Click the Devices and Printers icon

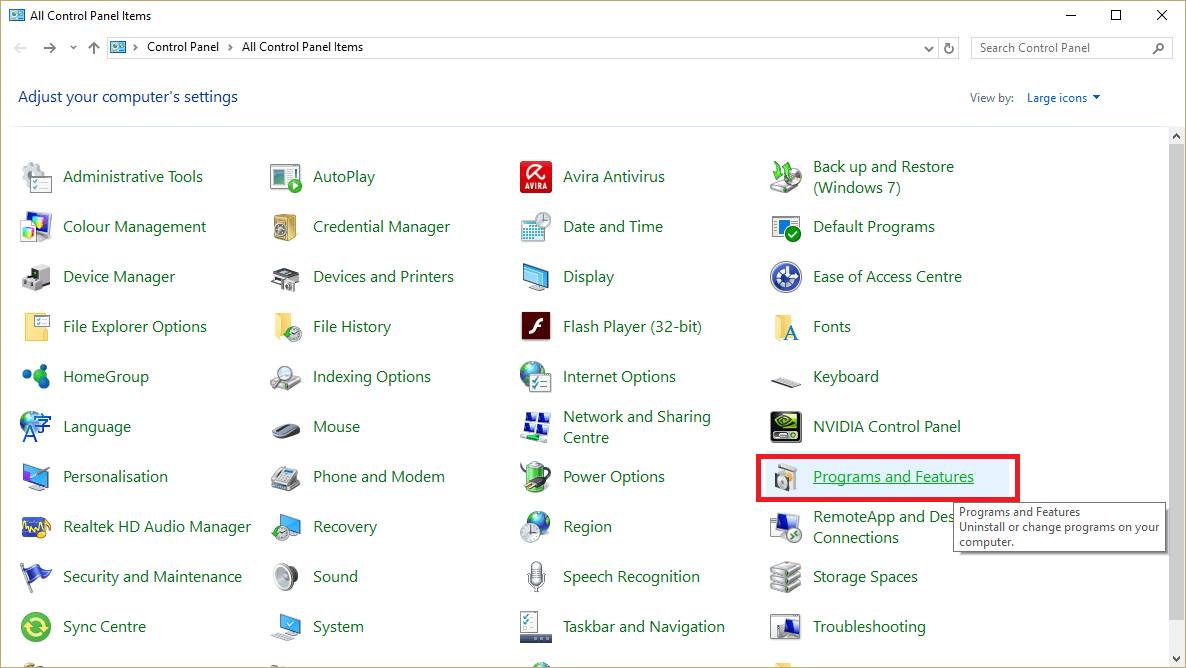286,277
